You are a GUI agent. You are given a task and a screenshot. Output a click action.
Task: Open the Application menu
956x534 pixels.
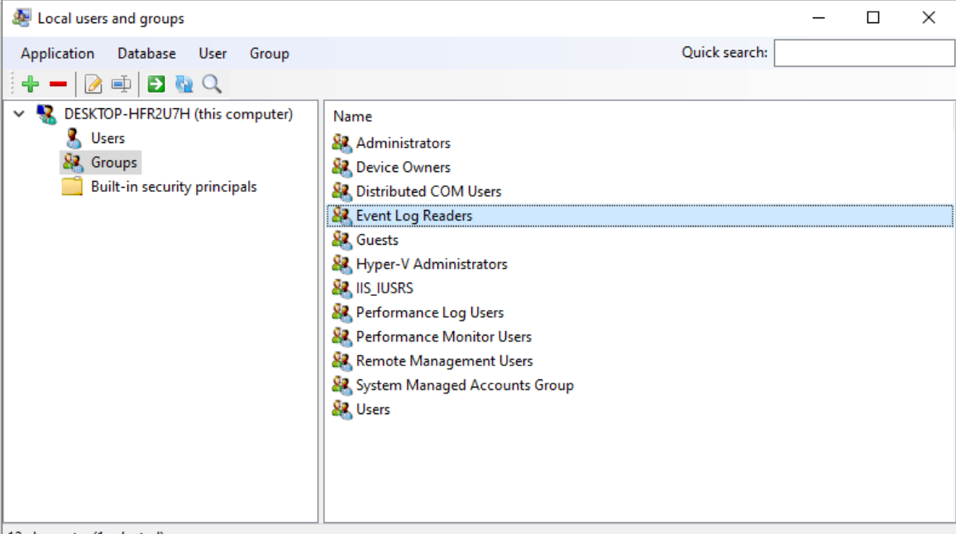(x=57, y=54)
